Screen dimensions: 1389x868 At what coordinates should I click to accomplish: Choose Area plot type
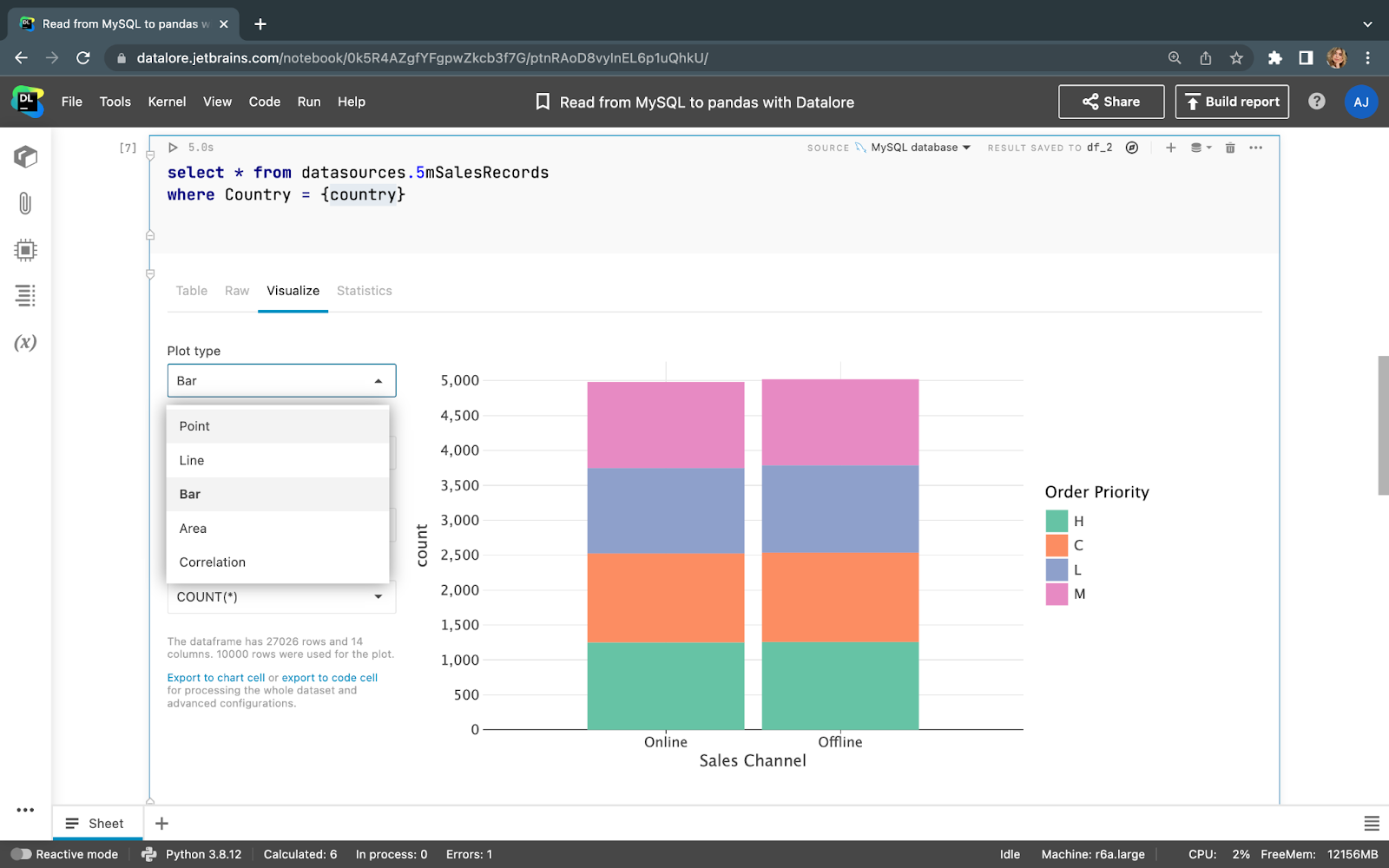pyautogui.click(x=278, y=529)
